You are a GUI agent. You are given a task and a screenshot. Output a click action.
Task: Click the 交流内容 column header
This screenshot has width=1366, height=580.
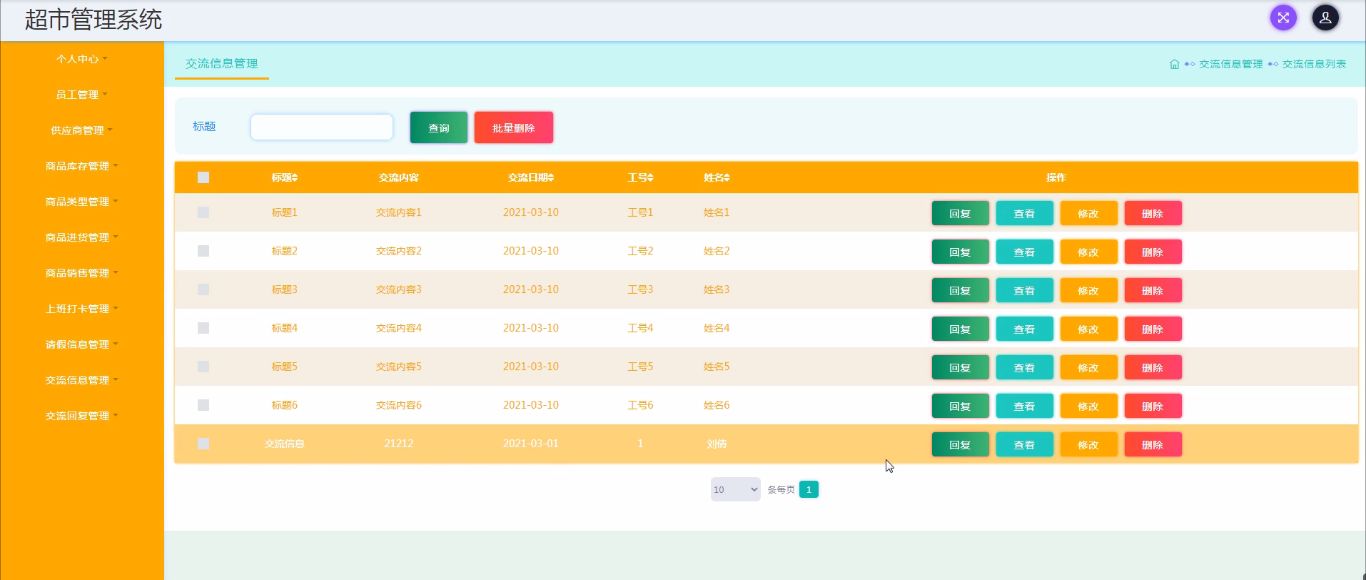pos(398,178)
